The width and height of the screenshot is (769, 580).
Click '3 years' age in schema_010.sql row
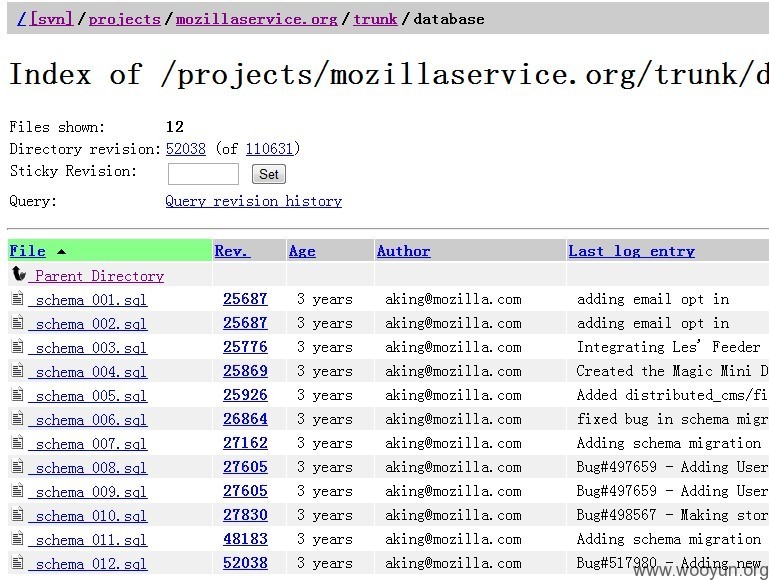[x=325, y=515]
